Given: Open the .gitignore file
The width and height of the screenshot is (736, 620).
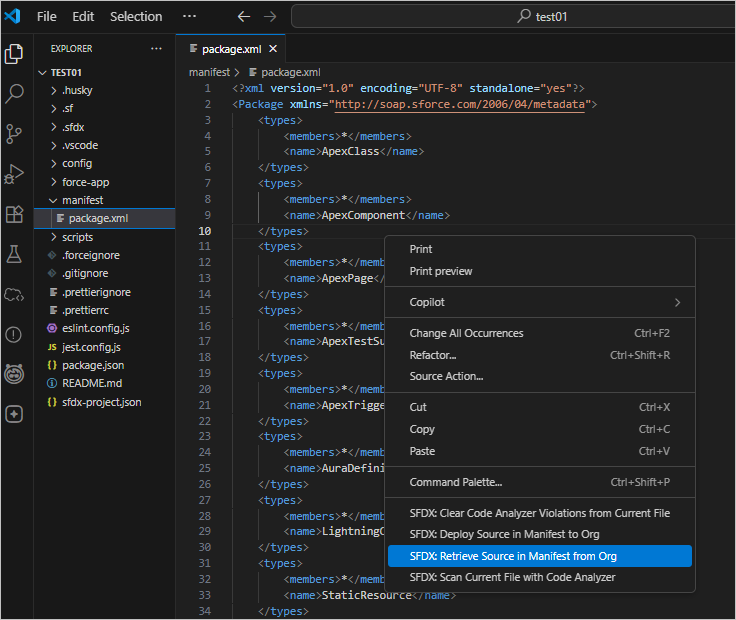Looking at the screenshot, I should (104, 274).
